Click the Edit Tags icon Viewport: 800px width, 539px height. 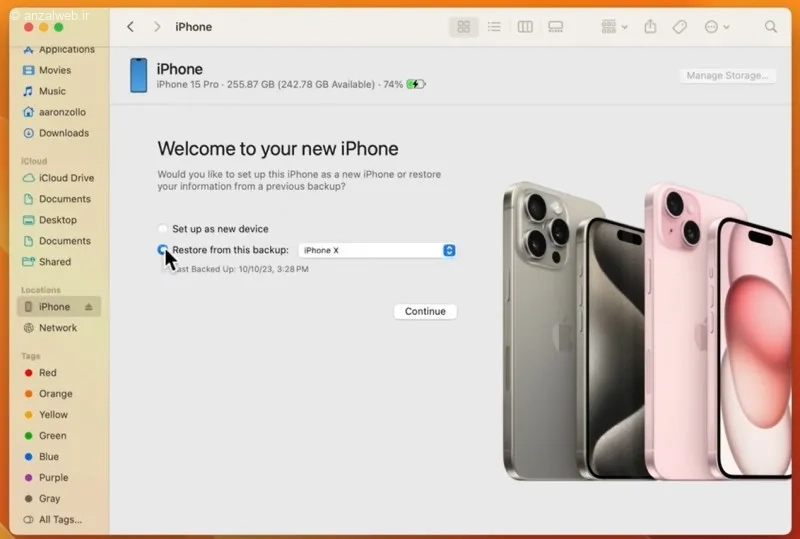coord(680,27)
